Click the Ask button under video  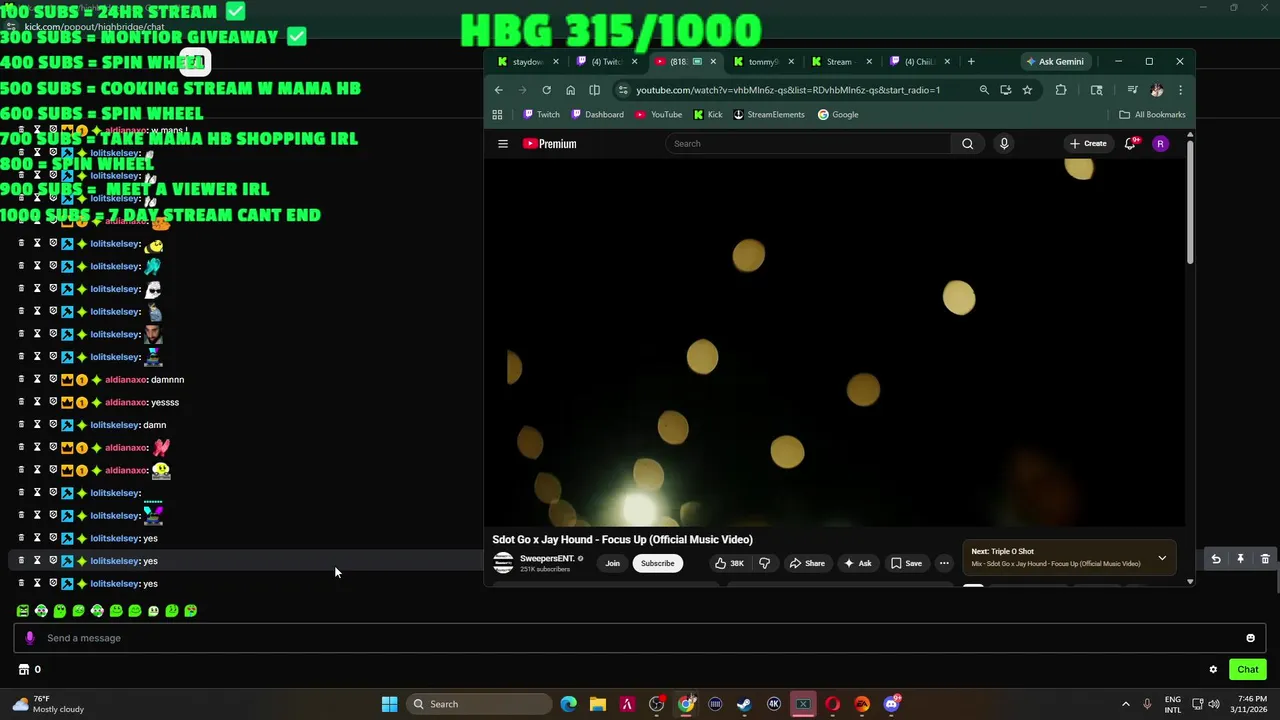[857, 563]
